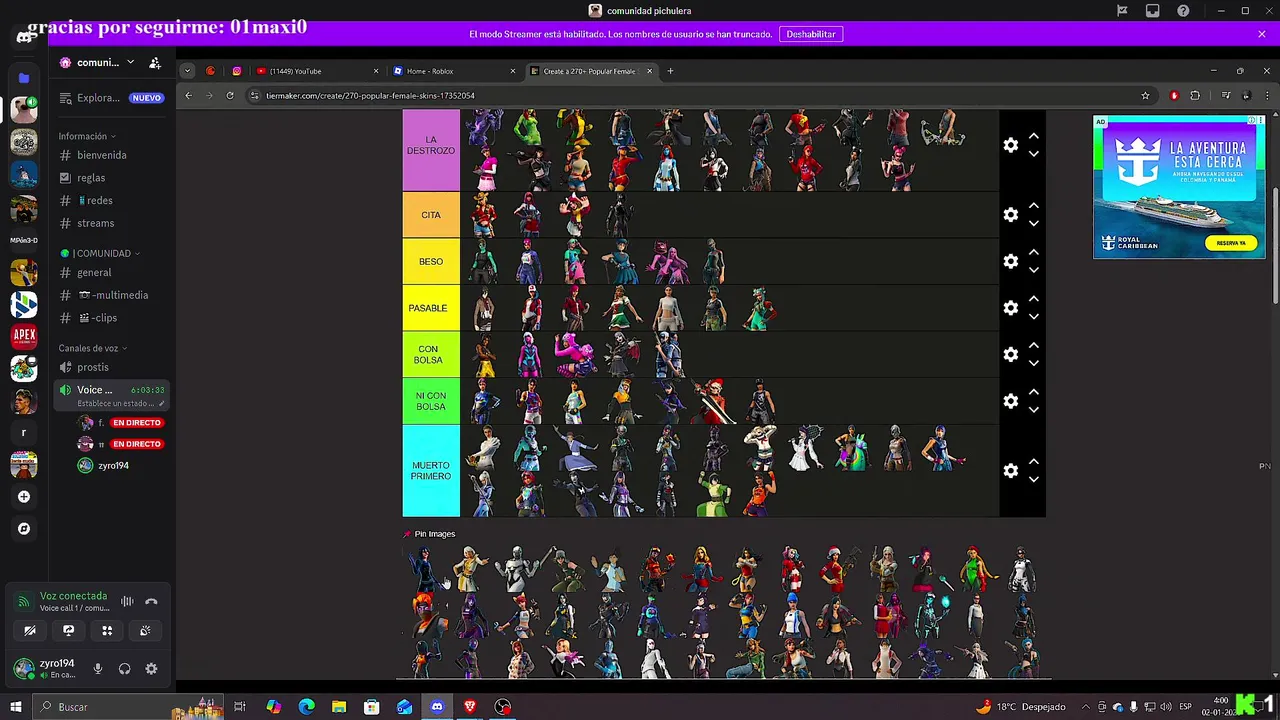Turn on camera in Discord voice panel
Viewport: 1280px width, 720px height.
[30, 630]
